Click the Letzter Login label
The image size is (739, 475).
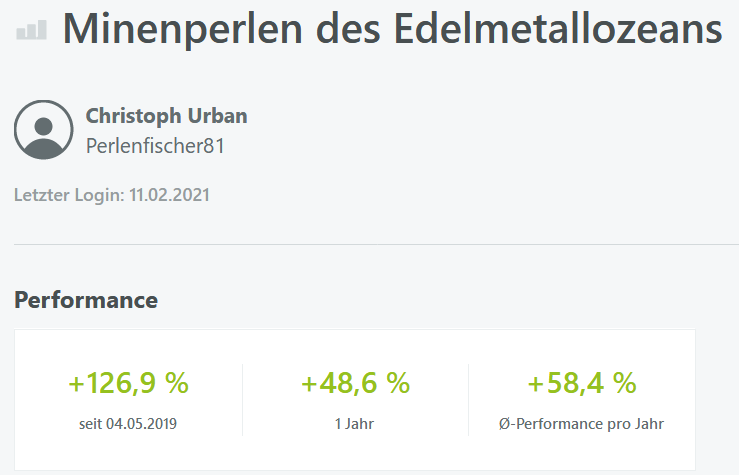69,194
